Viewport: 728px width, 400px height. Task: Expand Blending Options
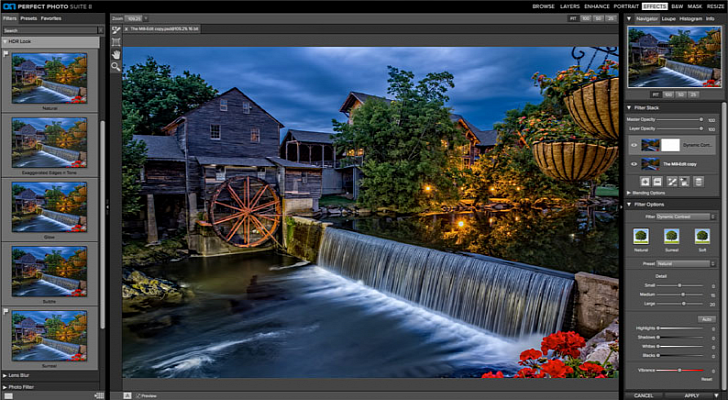pyautogui.click(x=629, y=193)
